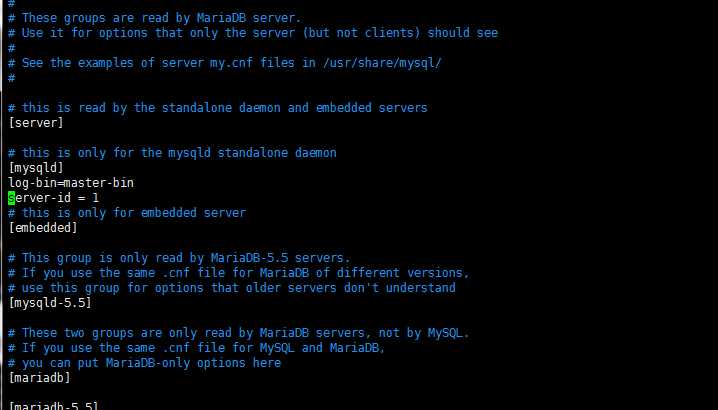Viewport: 718px width, 410px height.
Task: Click the [mariadb] section header
Action: pos(39,378)
